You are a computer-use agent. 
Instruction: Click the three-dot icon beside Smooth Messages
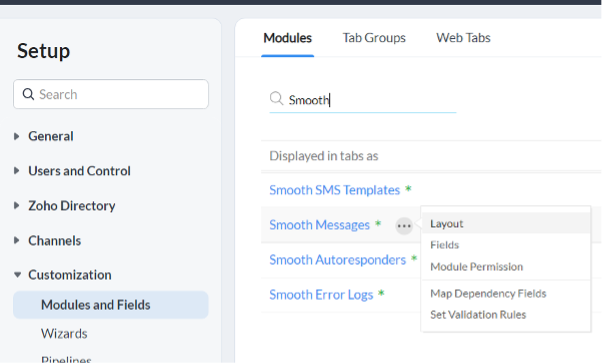pyautogui.click(x=404, y=226)
